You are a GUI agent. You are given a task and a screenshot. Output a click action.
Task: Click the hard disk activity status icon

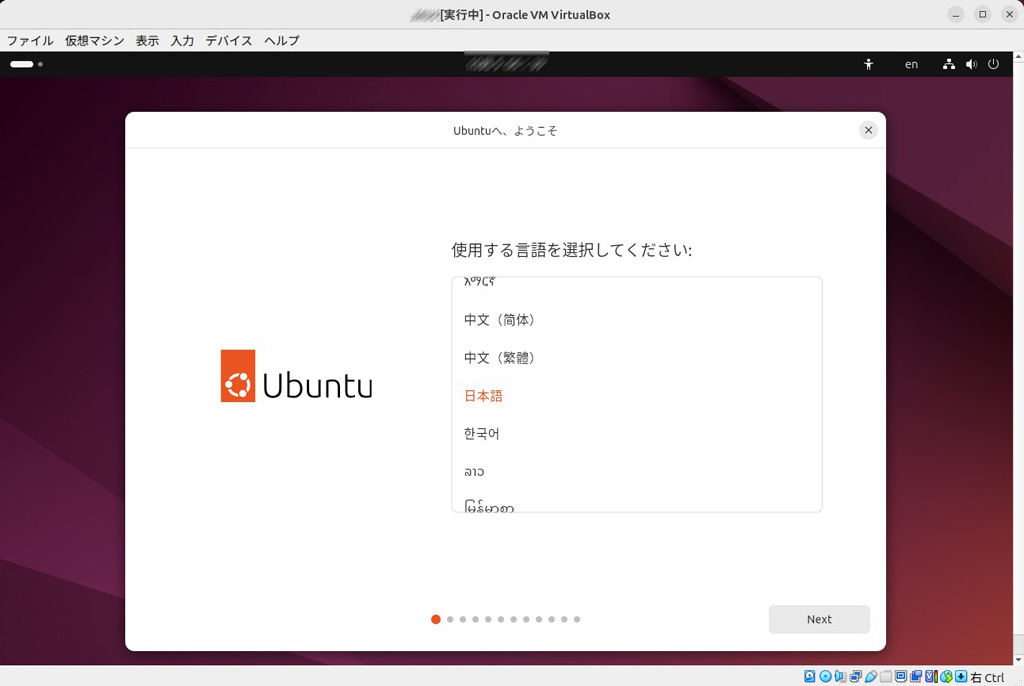810,676
